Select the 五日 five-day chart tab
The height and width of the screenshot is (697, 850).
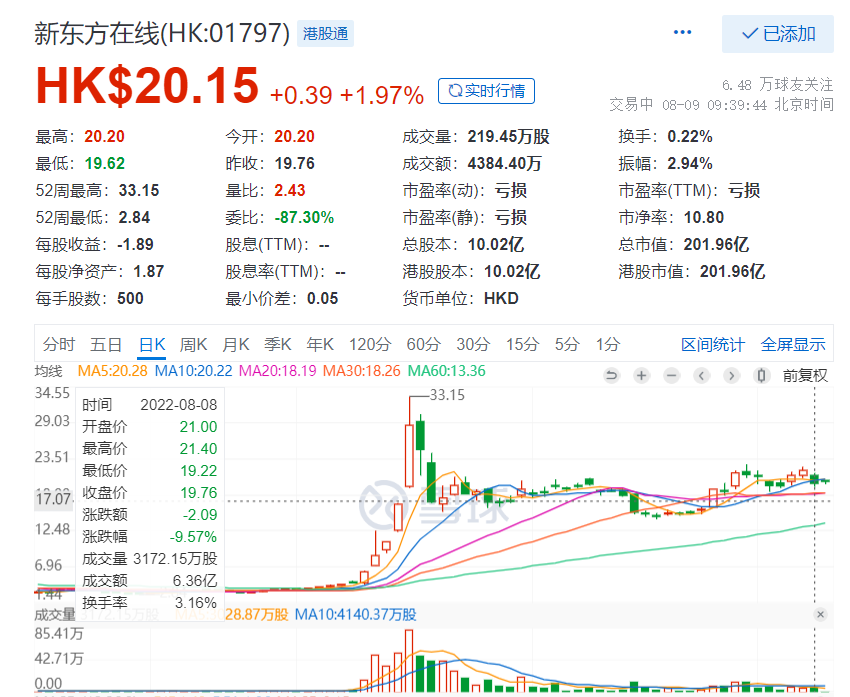[106, 345]
